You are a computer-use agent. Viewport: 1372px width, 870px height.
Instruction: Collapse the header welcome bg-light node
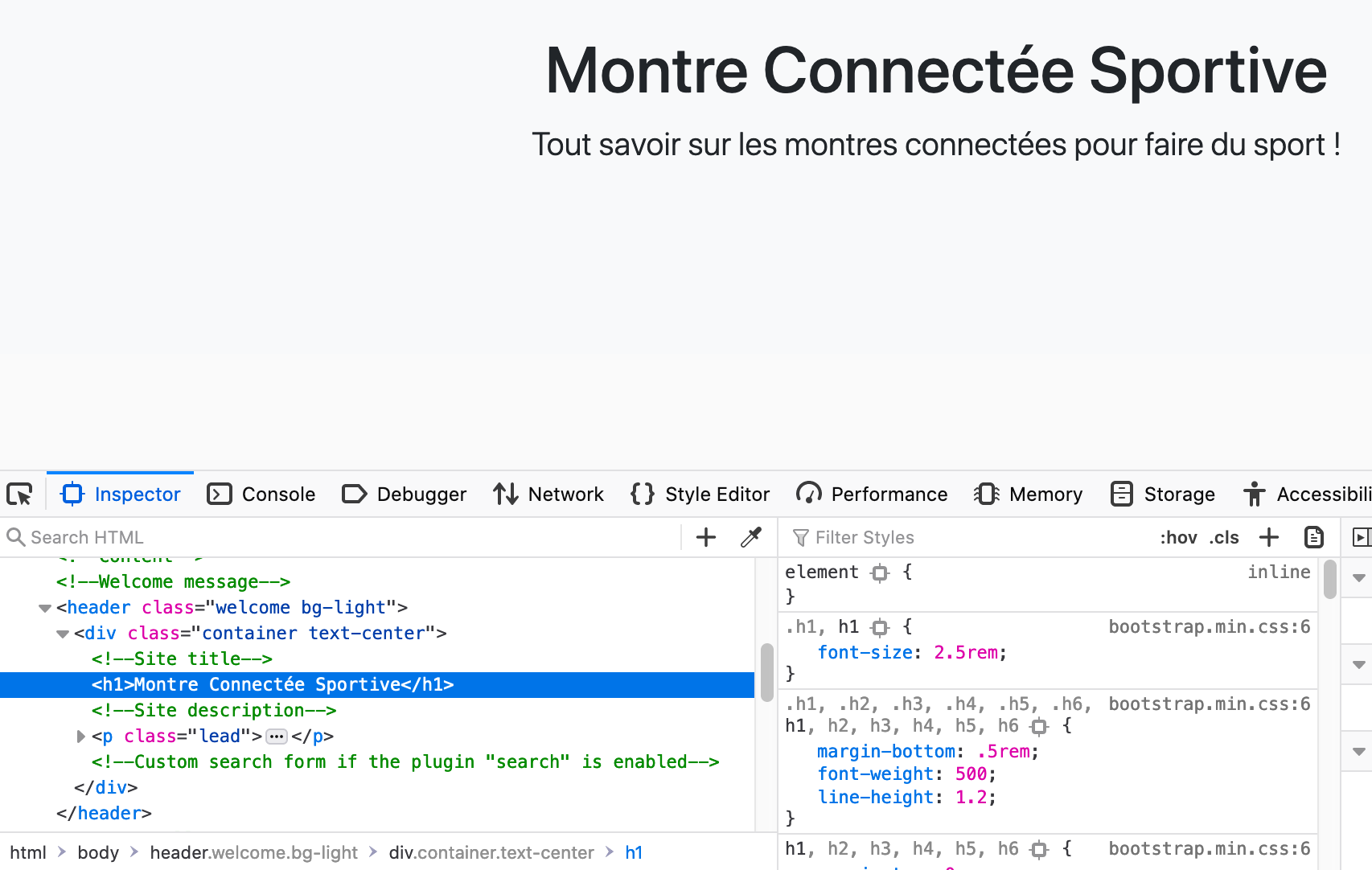pyautogui.click(x=45, y=608)
